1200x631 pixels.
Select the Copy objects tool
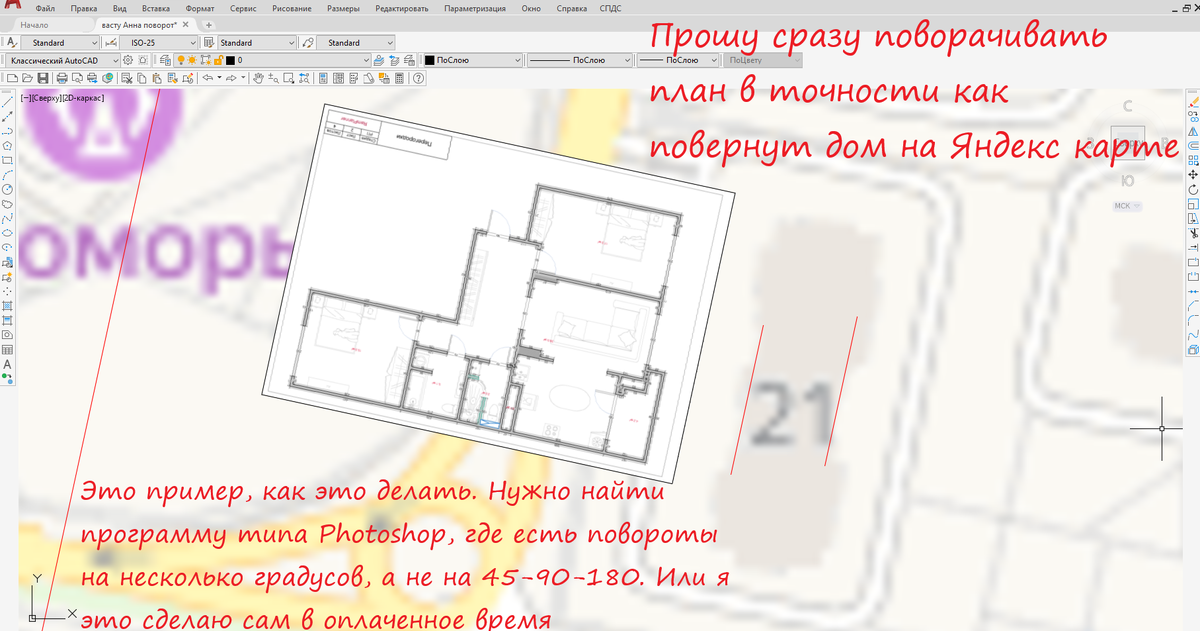click(1192, 118)
